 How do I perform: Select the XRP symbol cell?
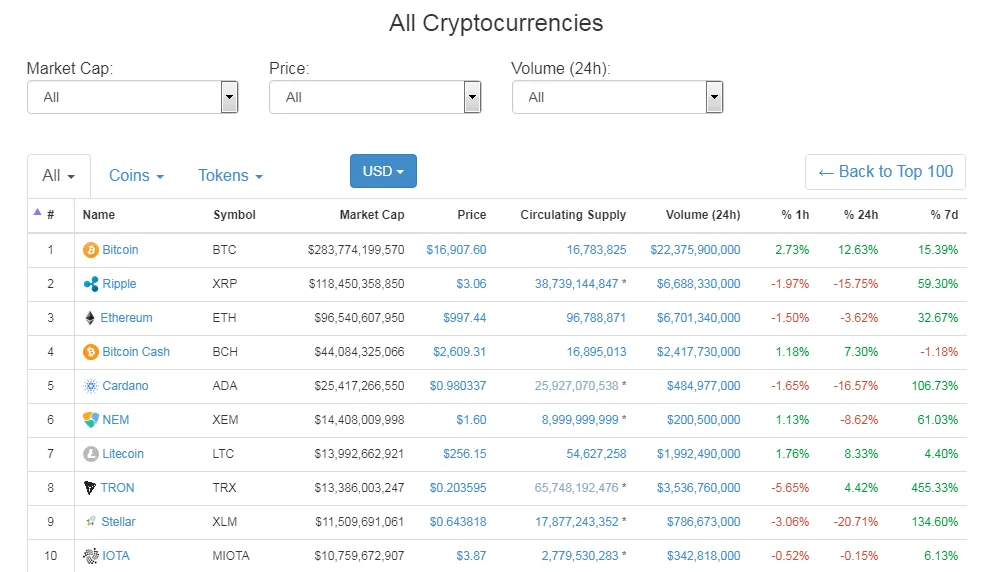(x=225, y=284)
